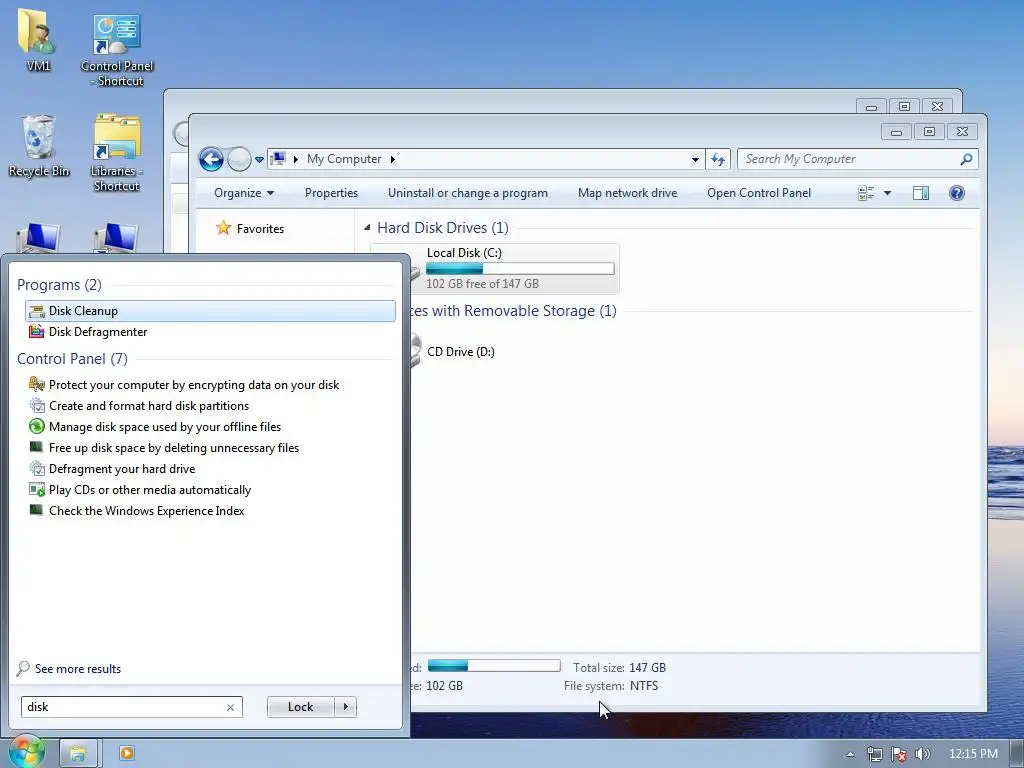Click Map network drive

click(627, 193)
